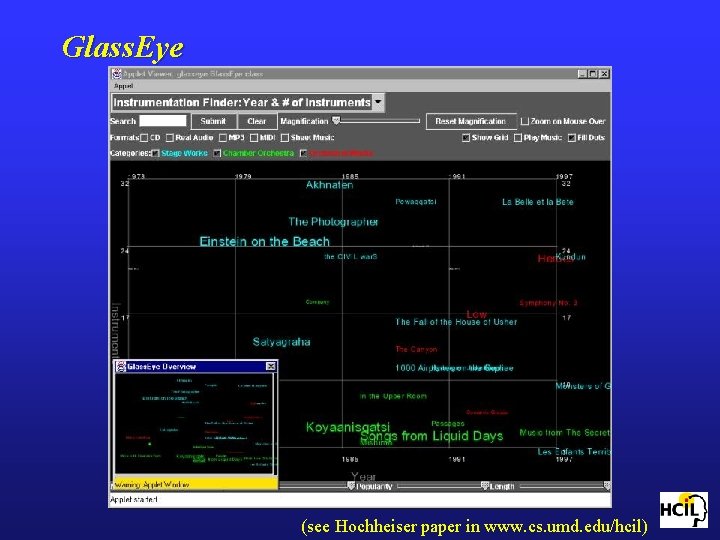Click the dropdown arrow beside Instrumentation Finder

point(378,102)
